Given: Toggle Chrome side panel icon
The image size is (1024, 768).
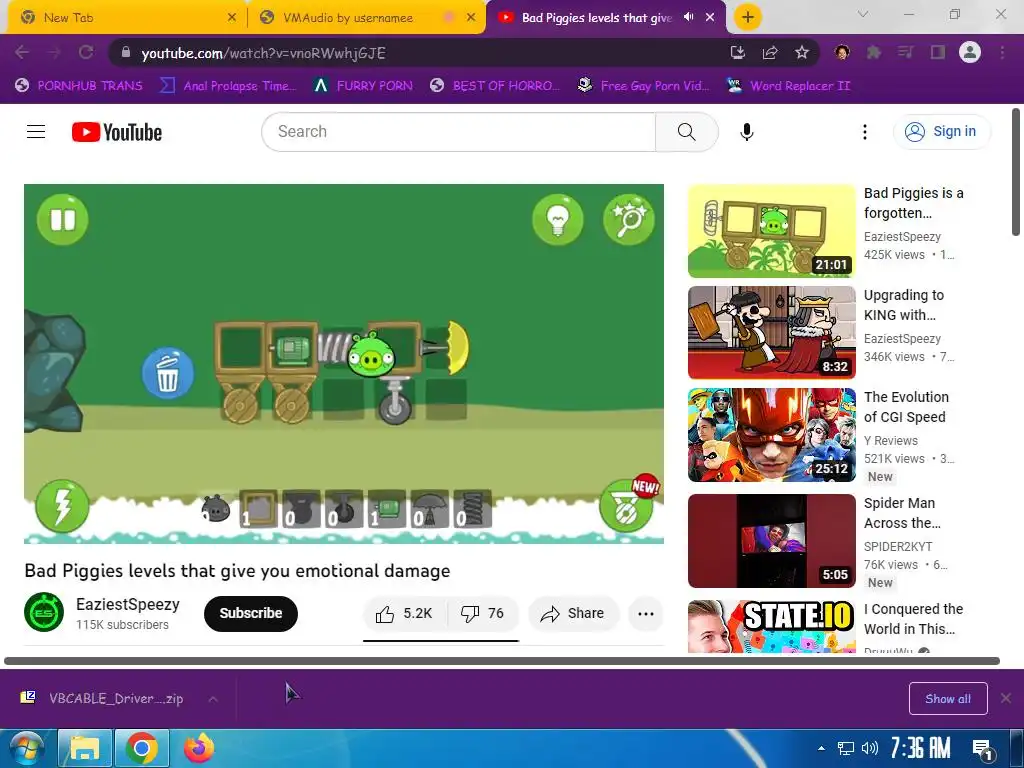Looking at the screenshot, I should click(x=938, y=52).
